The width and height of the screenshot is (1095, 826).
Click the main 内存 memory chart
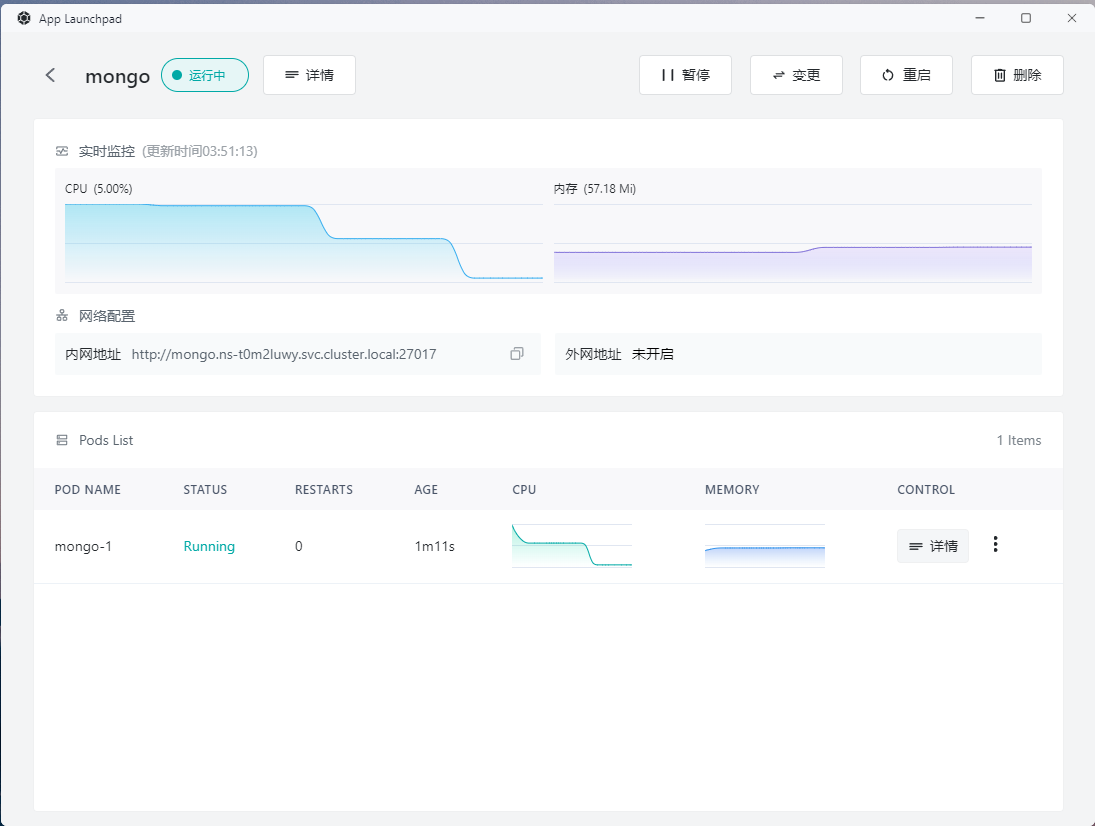click(793, 243)
